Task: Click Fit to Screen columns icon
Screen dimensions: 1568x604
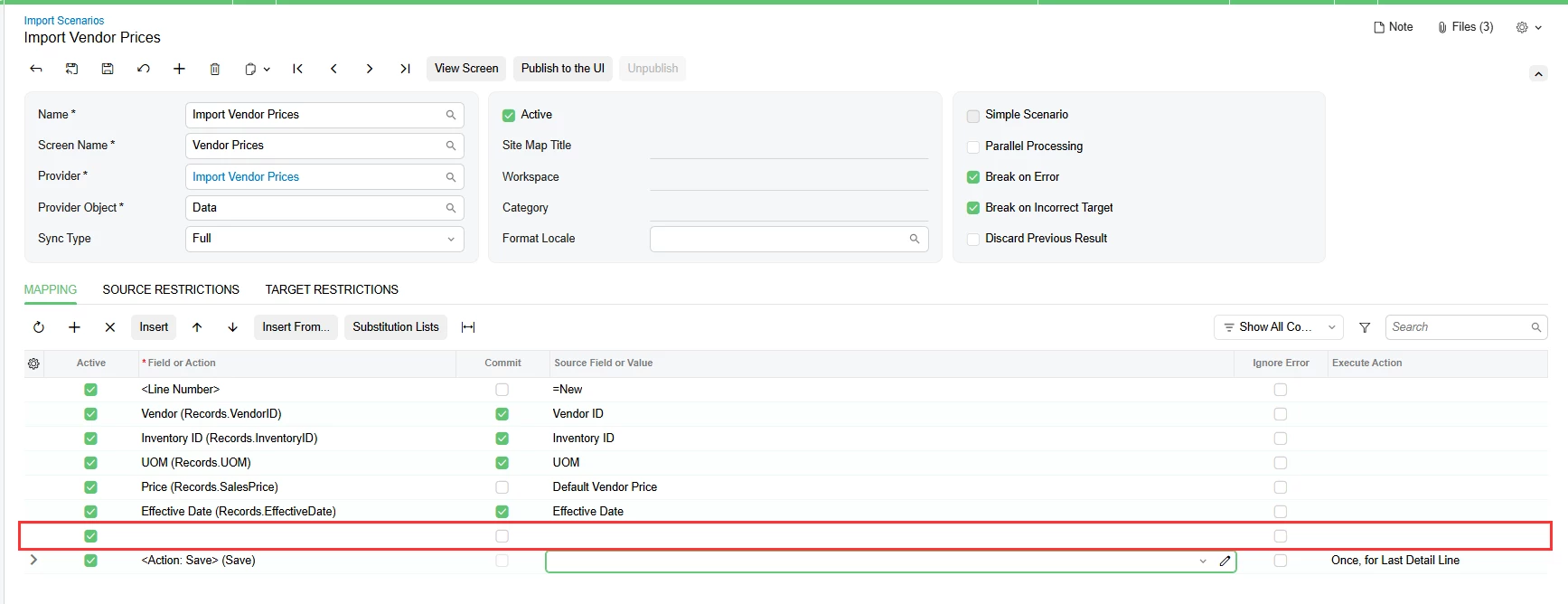Action: coord(468,327)
